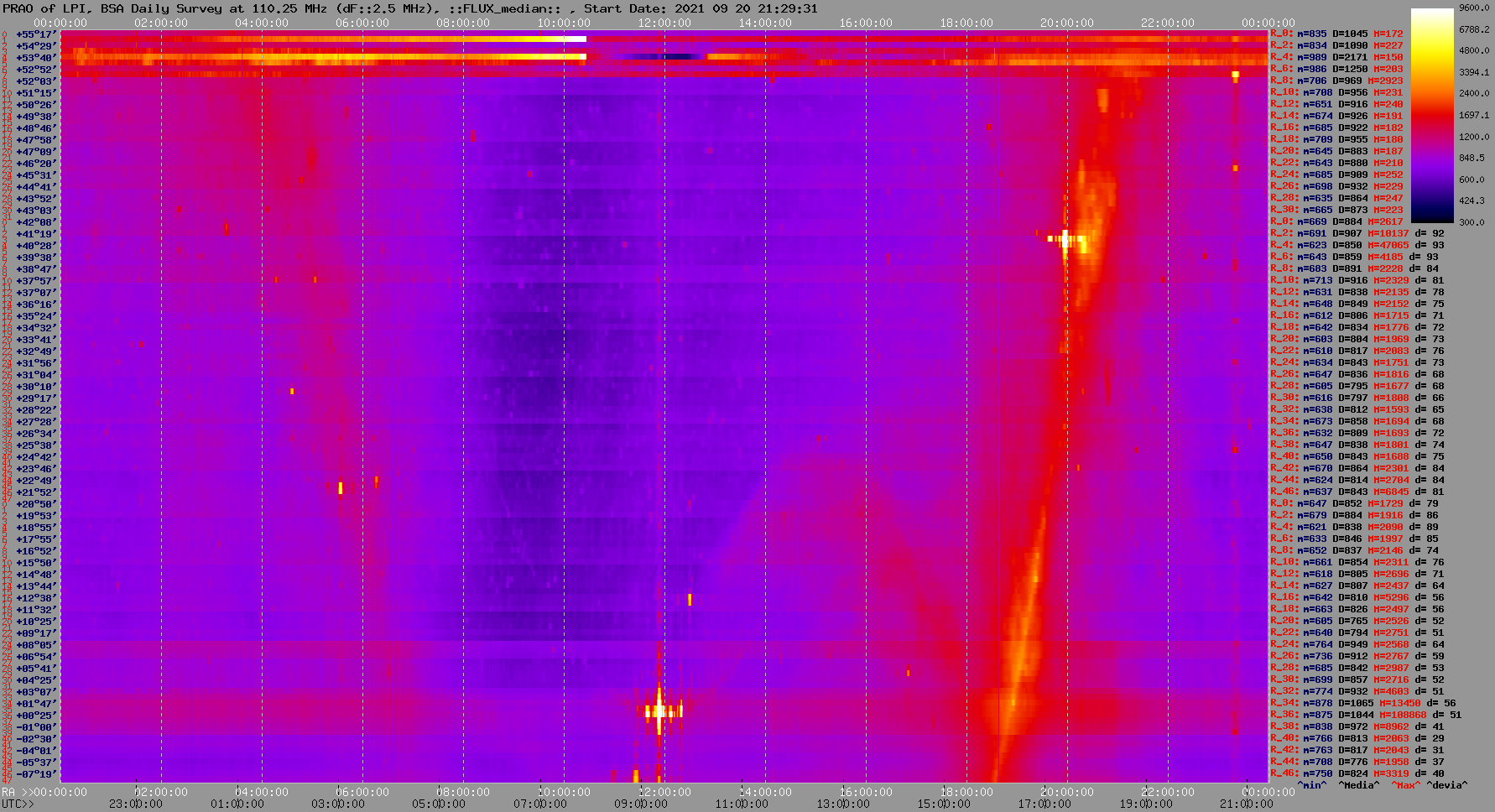Click the color scale value 300.0
The height and width of the screenshot is (812, 1495).
pyautogui.click(x=1474, y=222)
